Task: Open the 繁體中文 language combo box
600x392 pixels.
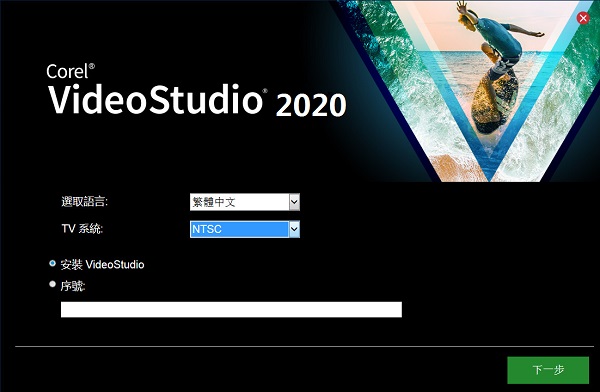Action: [245, 202]
